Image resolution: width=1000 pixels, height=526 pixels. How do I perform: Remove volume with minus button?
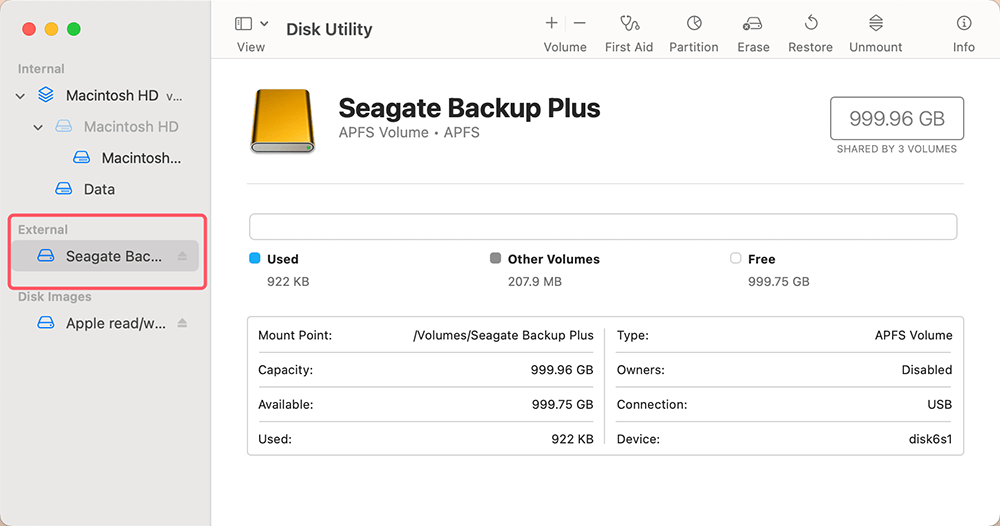point(579,23)
